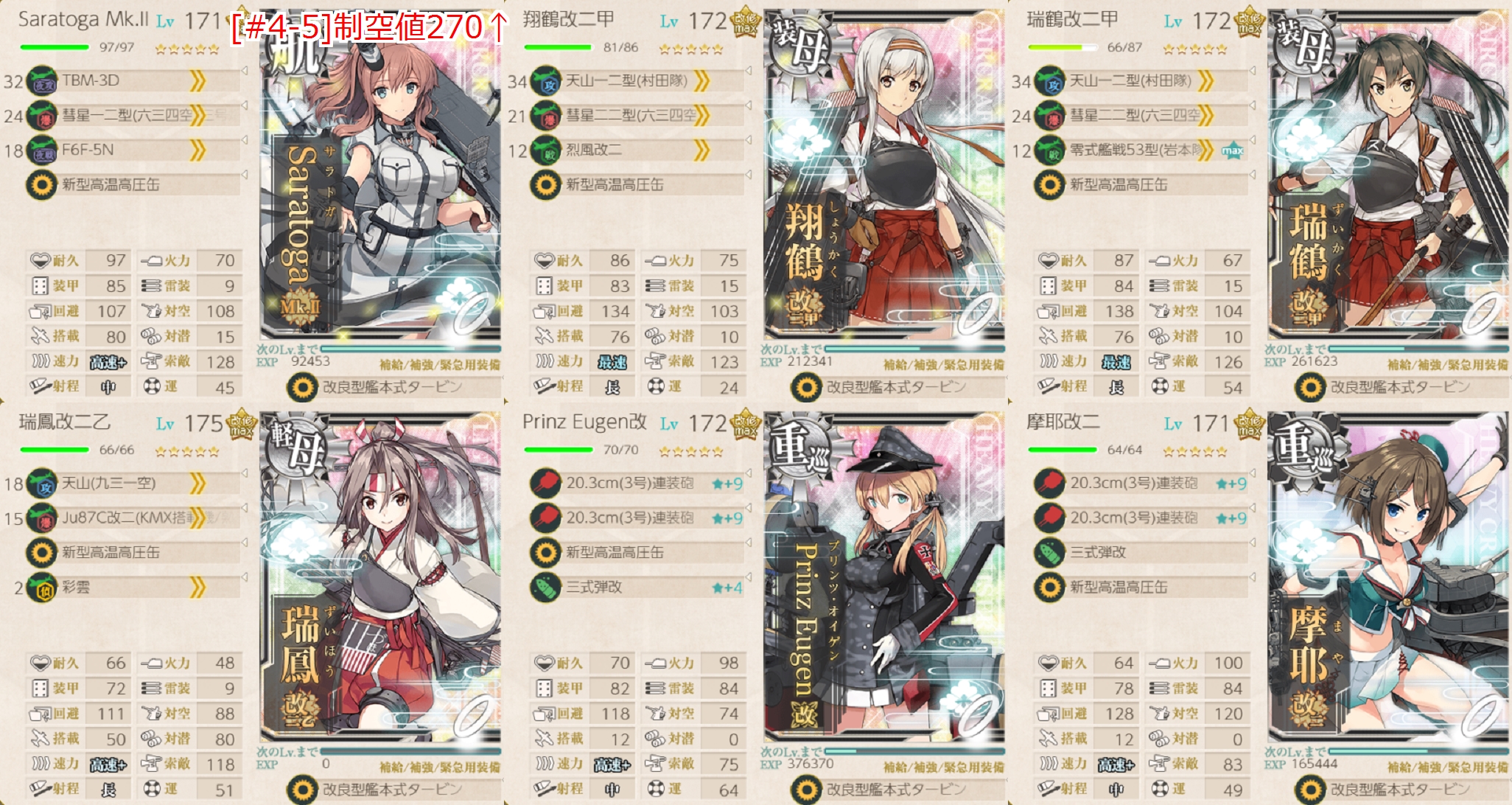Click the lock arrow beside Saratoga's TBM-3D slot
The height and width of the screenshot is (805, 1512).
(x=244, y=72)
